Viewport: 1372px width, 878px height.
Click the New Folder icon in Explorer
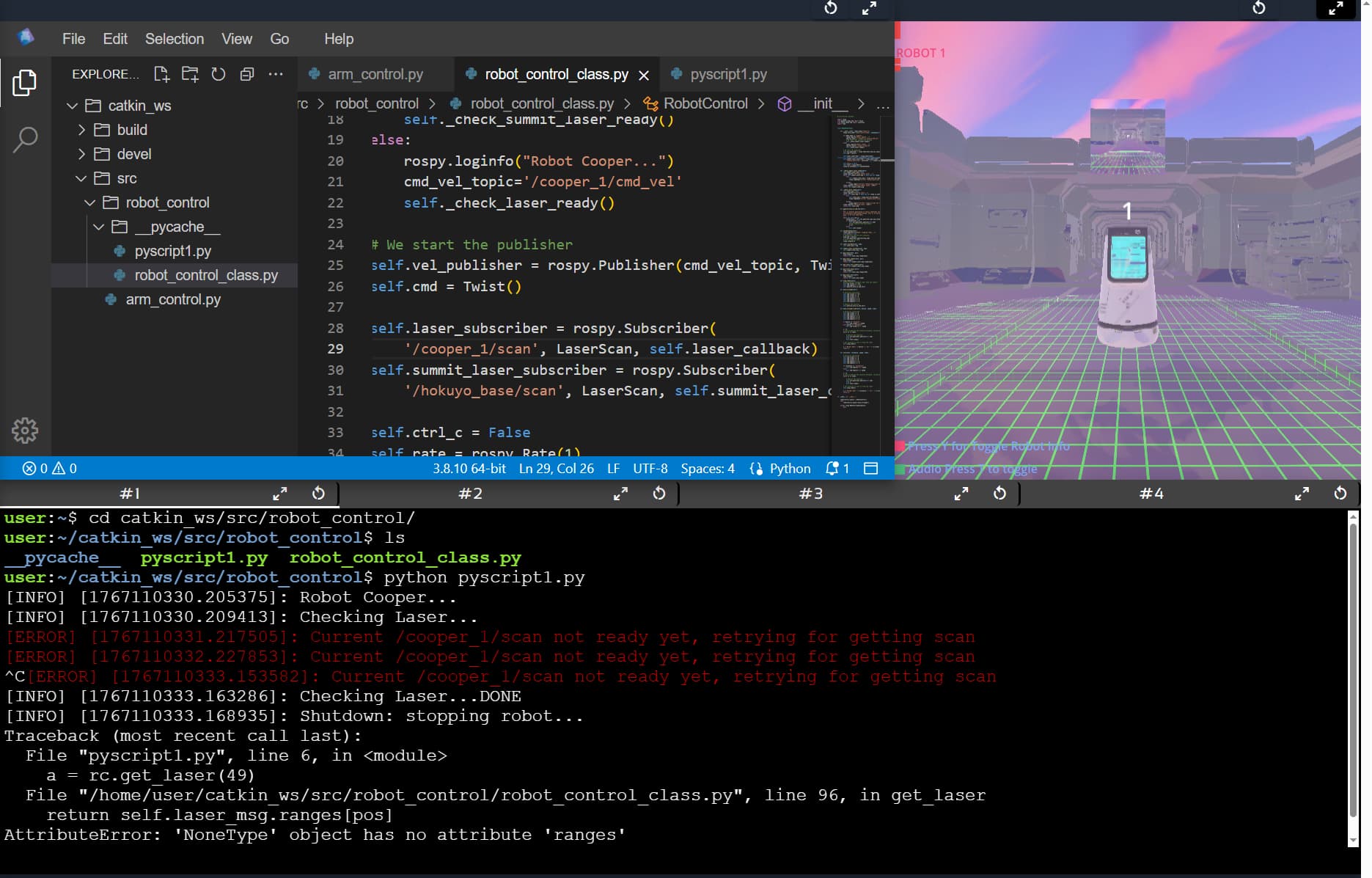[190, 74]
